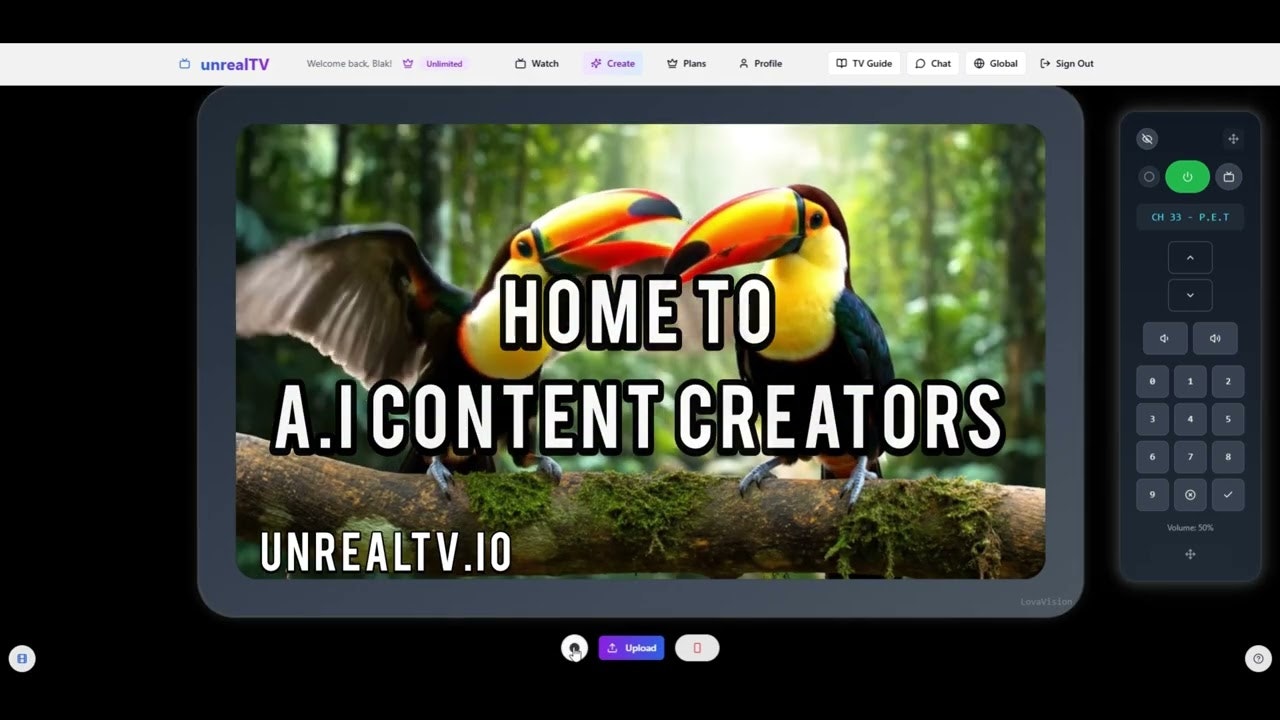Click the circle record button on remote

1149,177
